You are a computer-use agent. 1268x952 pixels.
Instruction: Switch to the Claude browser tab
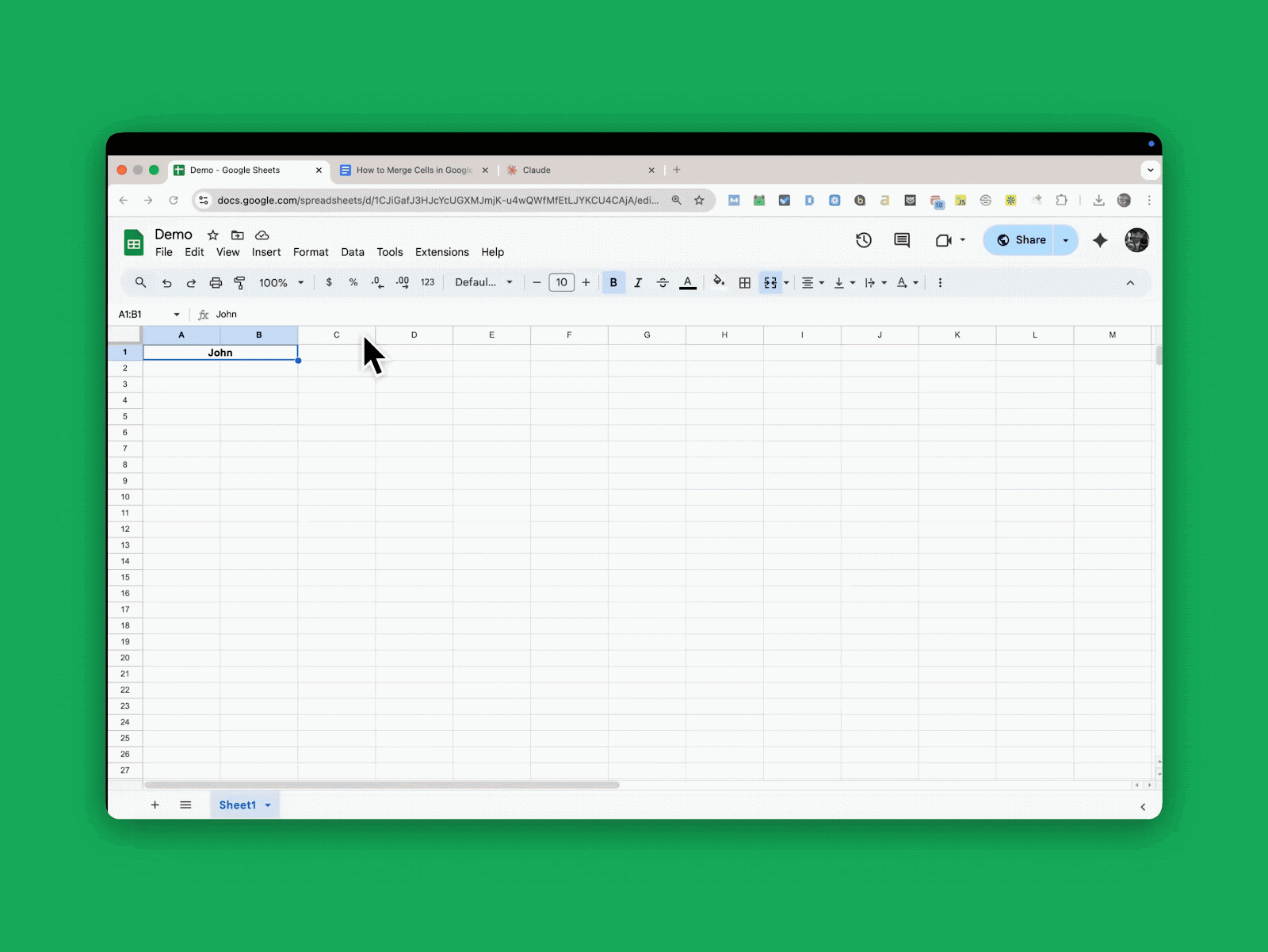pyautogui.click(x=536, y=170)
